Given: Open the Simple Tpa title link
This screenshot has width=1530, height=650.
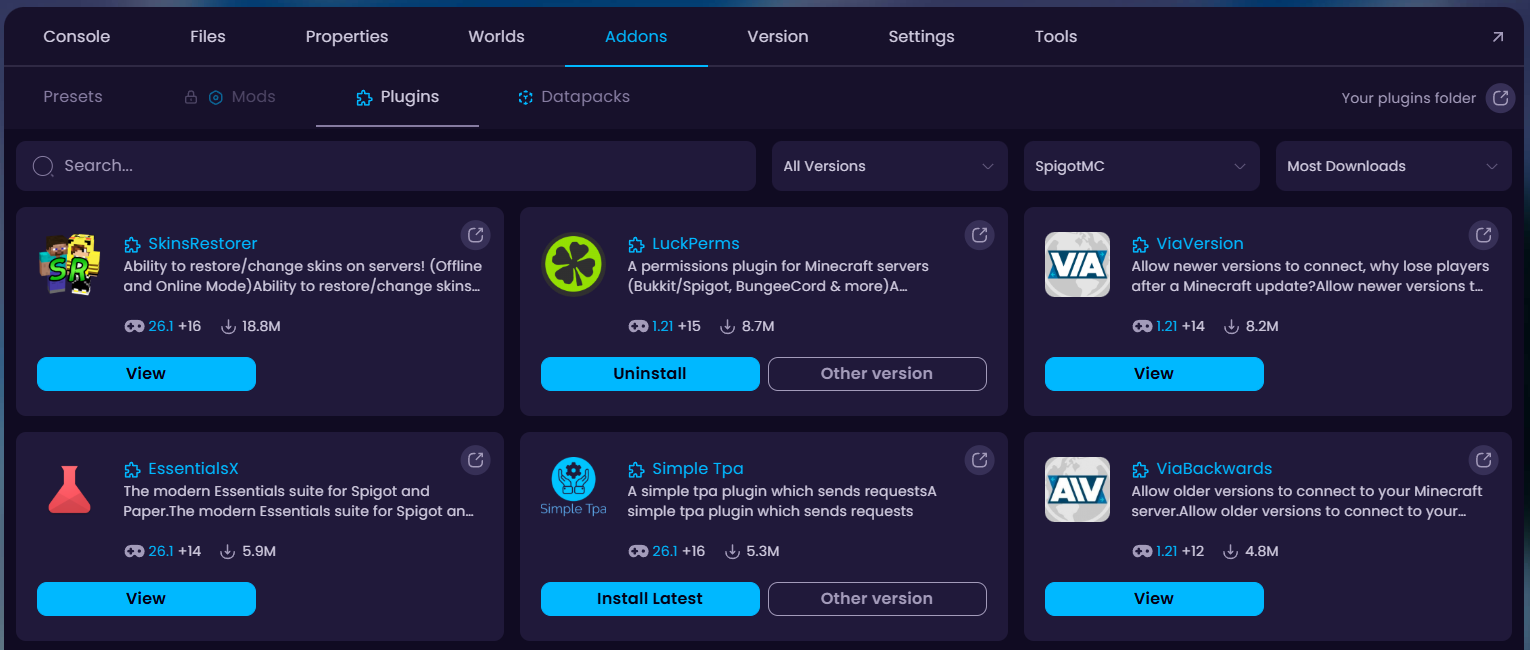Looking at the screenshot, I should [x=698, y=469].
